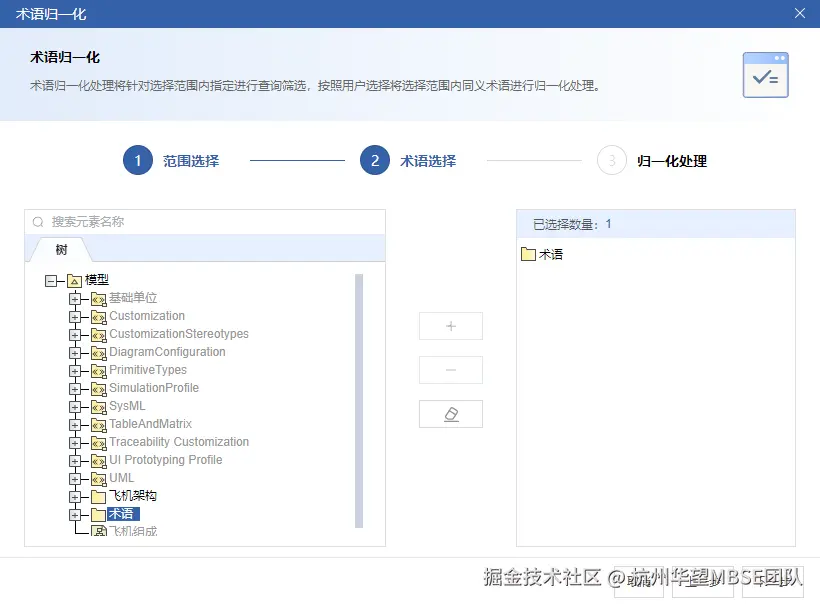Click the PrimitiveTypes profile icon
The width and height of the screenshot is (820, 605).
[x=98, y=371]
